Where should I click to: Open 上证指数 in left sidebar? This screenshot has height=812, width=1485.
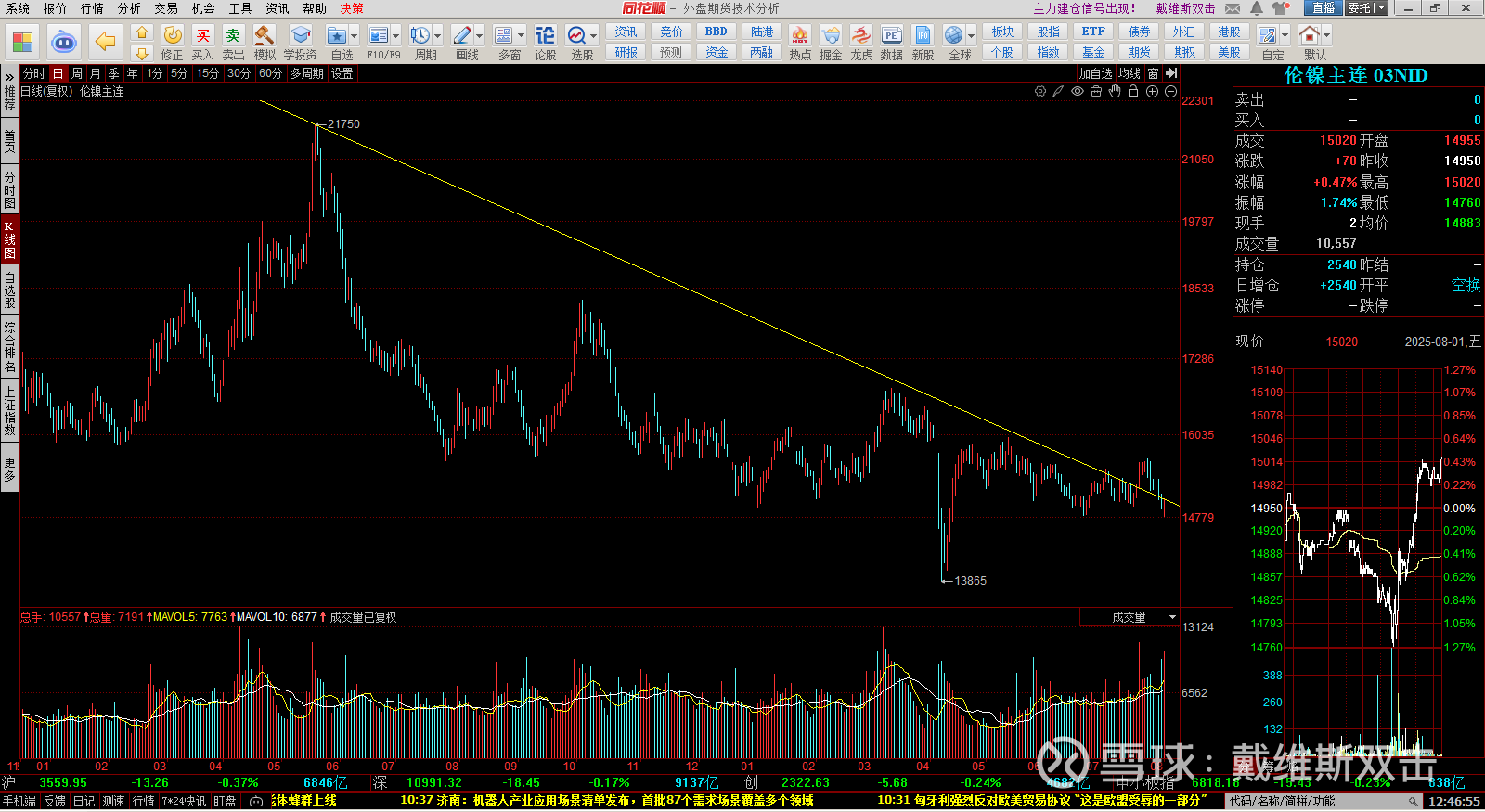(x=9, y=411)
